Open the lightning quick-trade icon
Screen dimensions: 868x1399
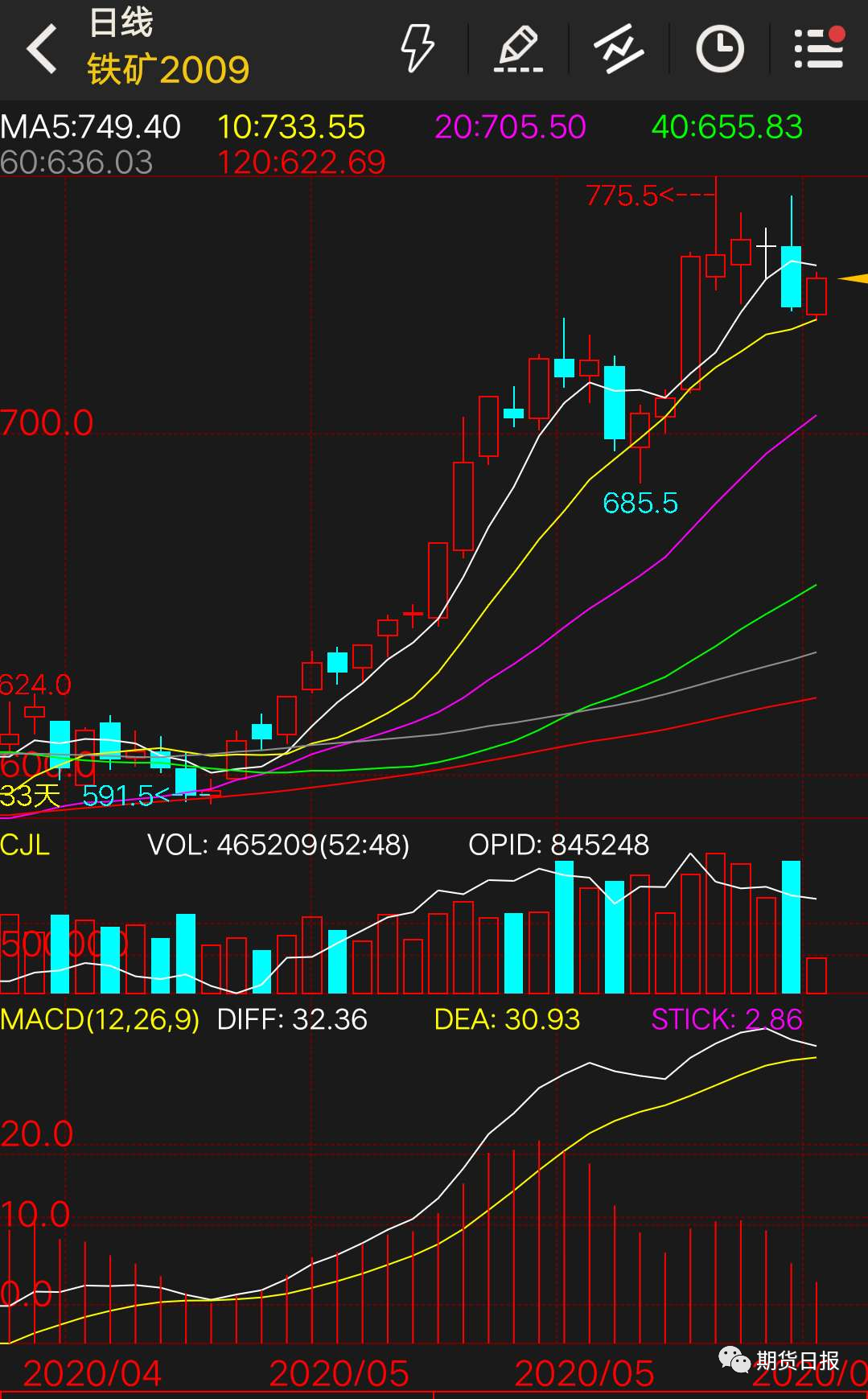[418, 49]
